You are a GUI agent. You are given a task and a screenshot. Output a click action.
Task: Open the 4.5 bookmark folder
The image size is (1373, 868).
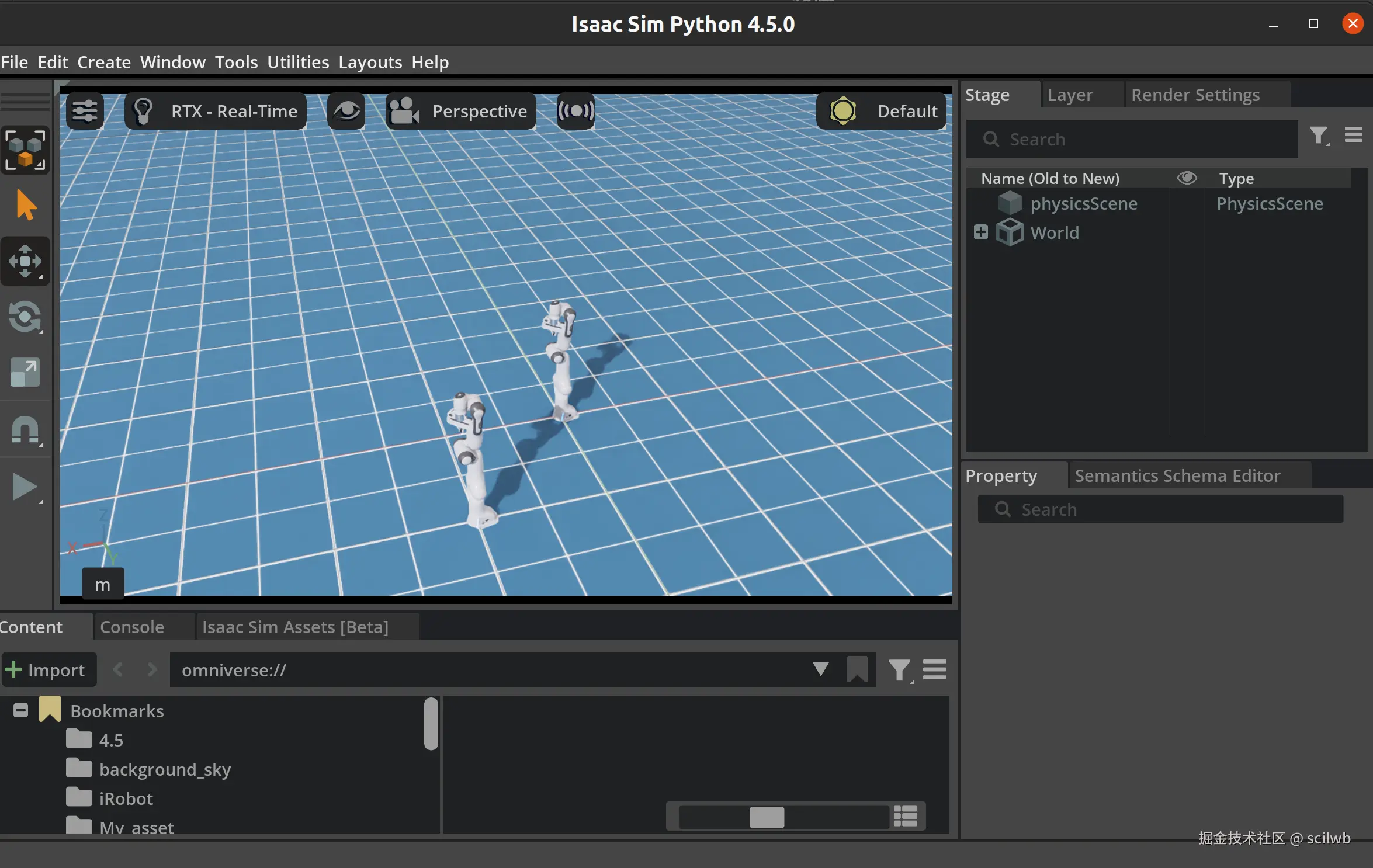[111, 740]
